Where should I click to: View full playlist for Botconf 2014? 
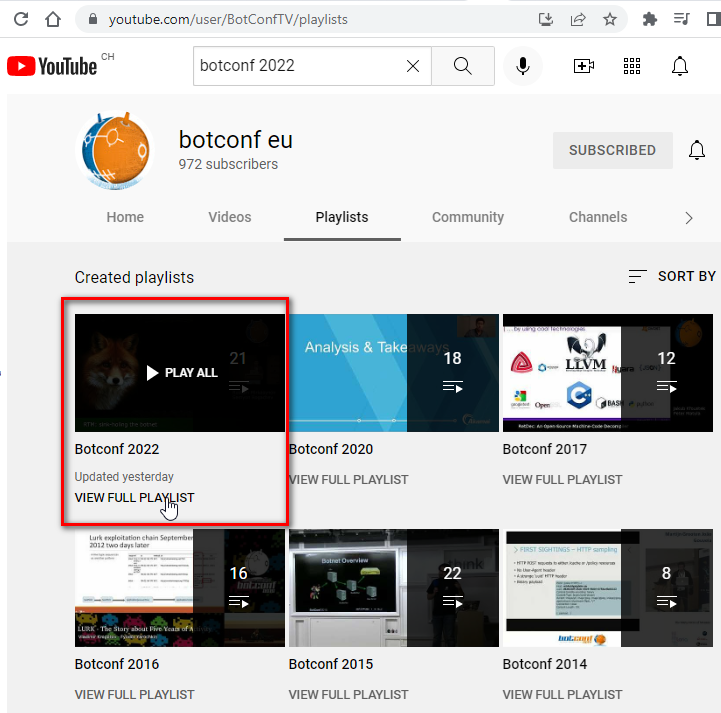(562, 695)
